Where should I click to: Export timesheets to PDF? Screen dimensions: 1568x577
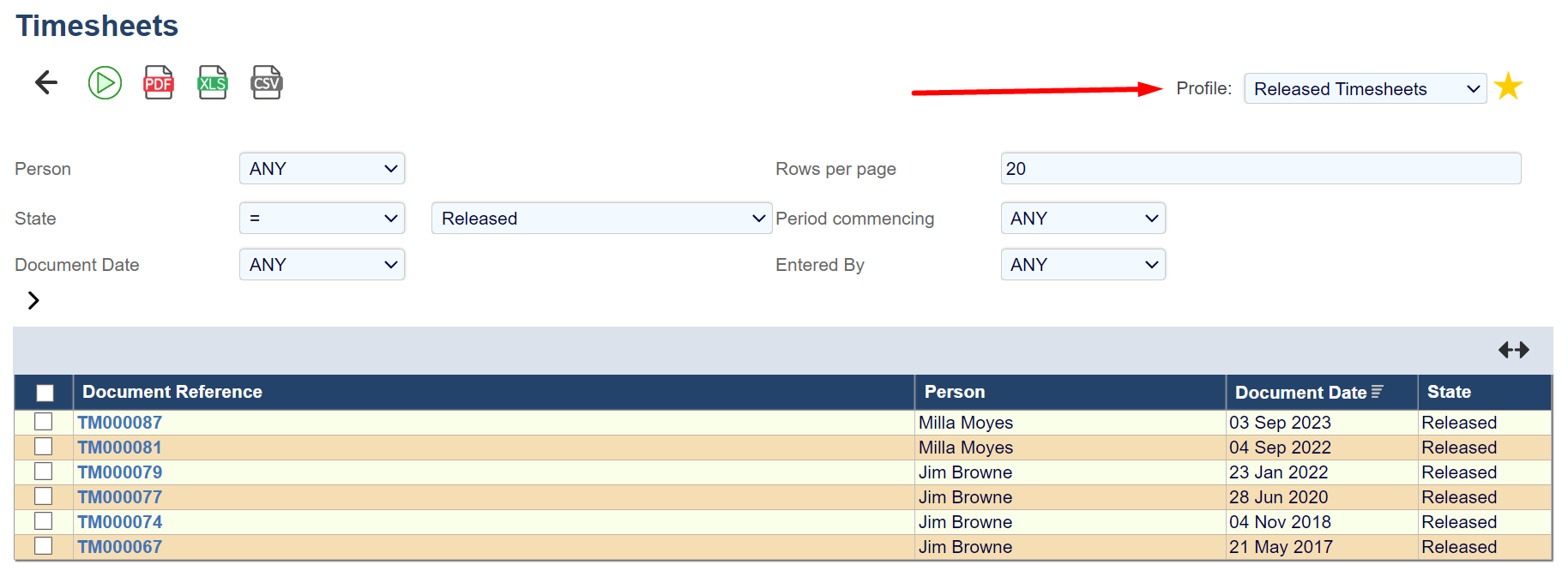[x=159, y=83]
